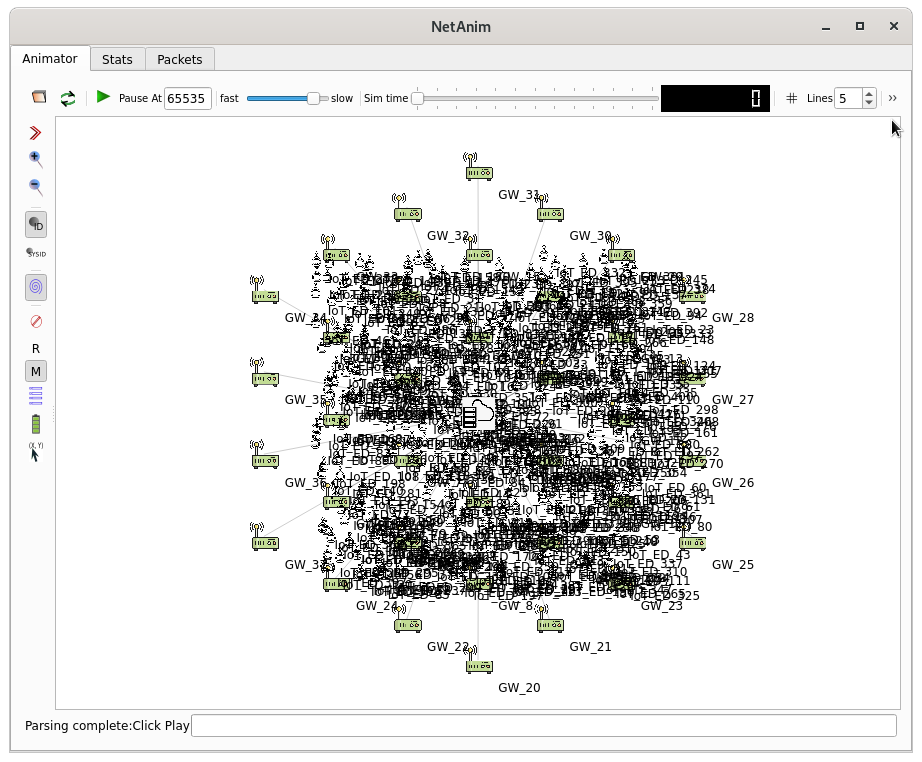Minimize the NetAnim window
Screen dimensions: 922x762
click(x=826, y=26)
